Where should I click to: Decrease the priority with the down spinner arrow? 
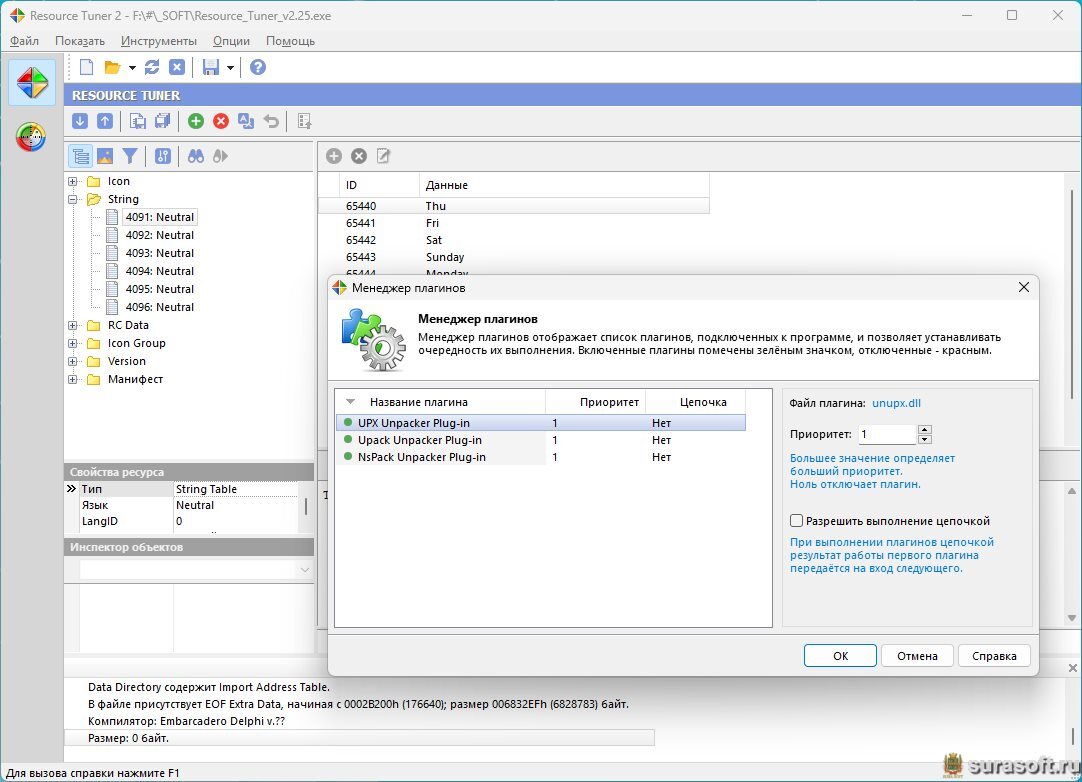[x=925, y=439]
